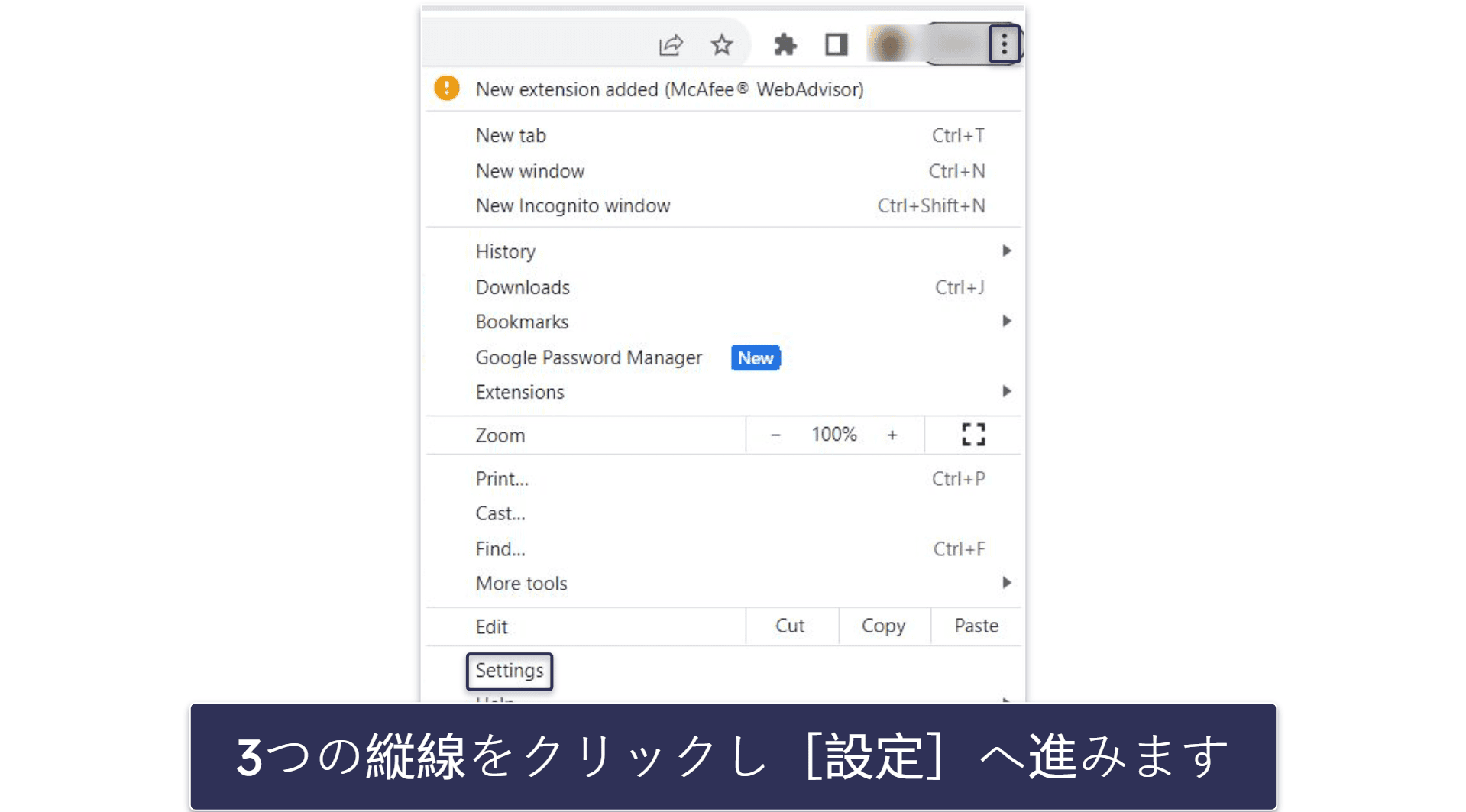Click the Cut button

coord(791,626)
